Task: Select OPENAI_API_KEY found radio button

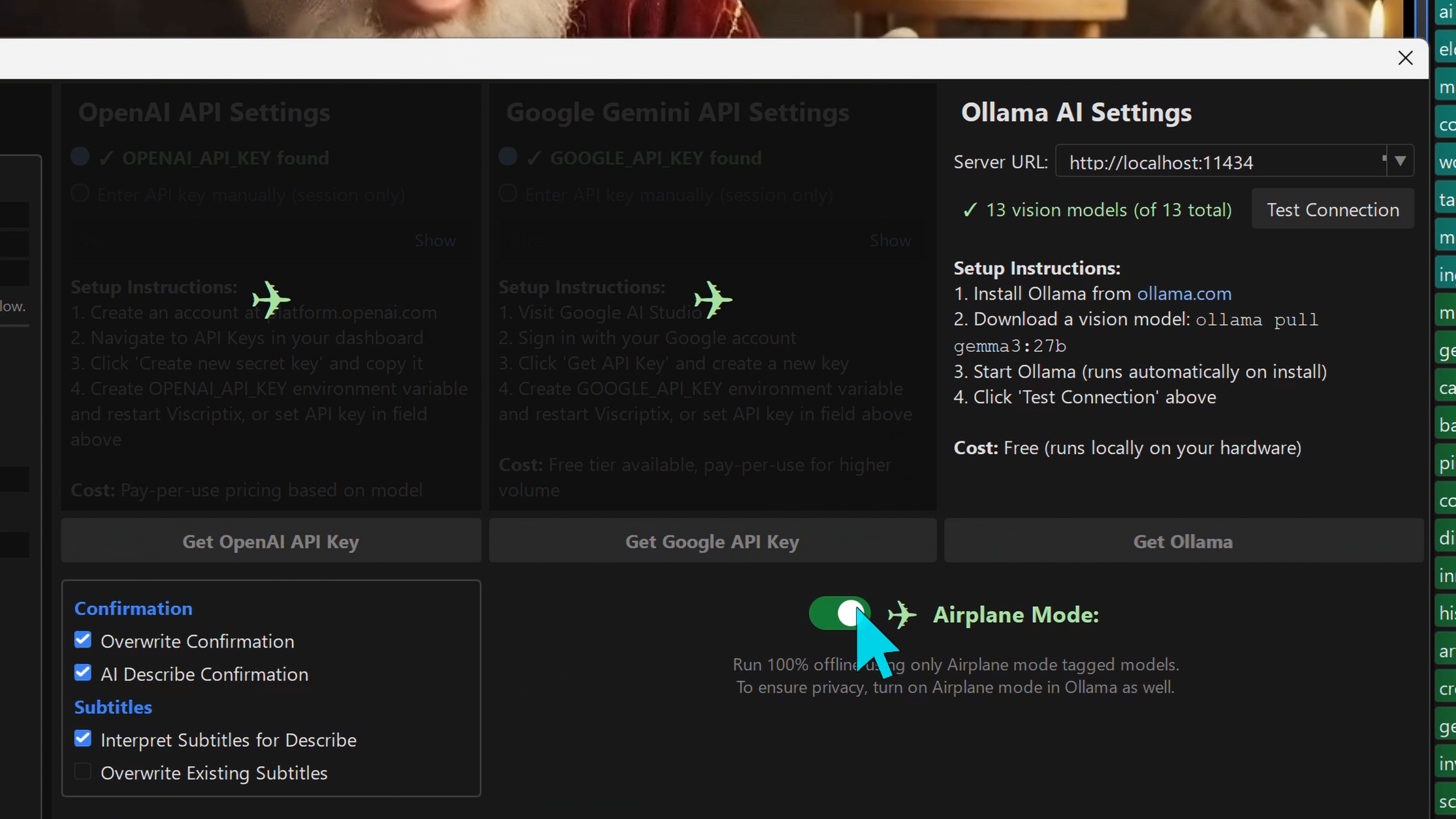Action: coord(80,157)
